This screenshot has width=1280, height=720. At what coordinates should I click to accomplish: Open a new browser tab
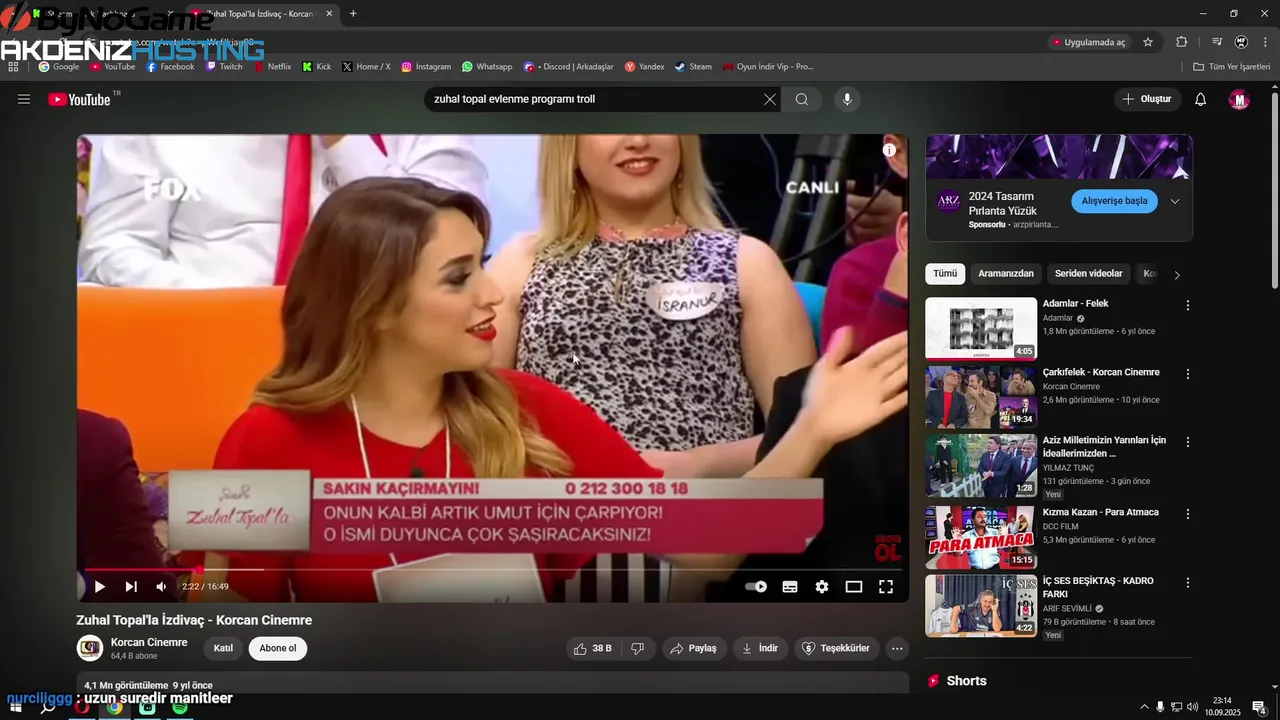[353, 14]
